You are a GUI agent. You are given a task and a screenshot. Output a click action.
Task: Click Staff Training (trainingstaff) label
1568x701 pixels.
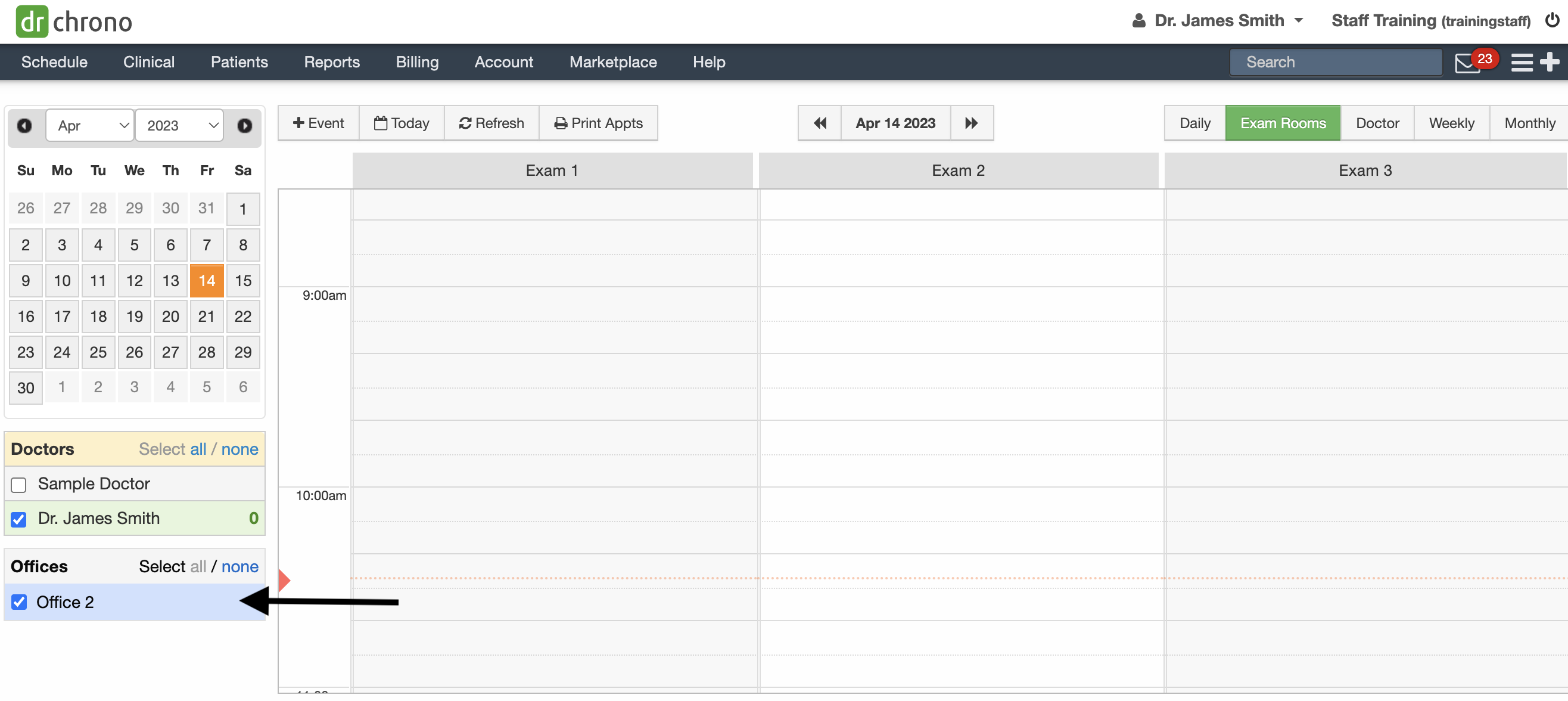click(1430, 21)
